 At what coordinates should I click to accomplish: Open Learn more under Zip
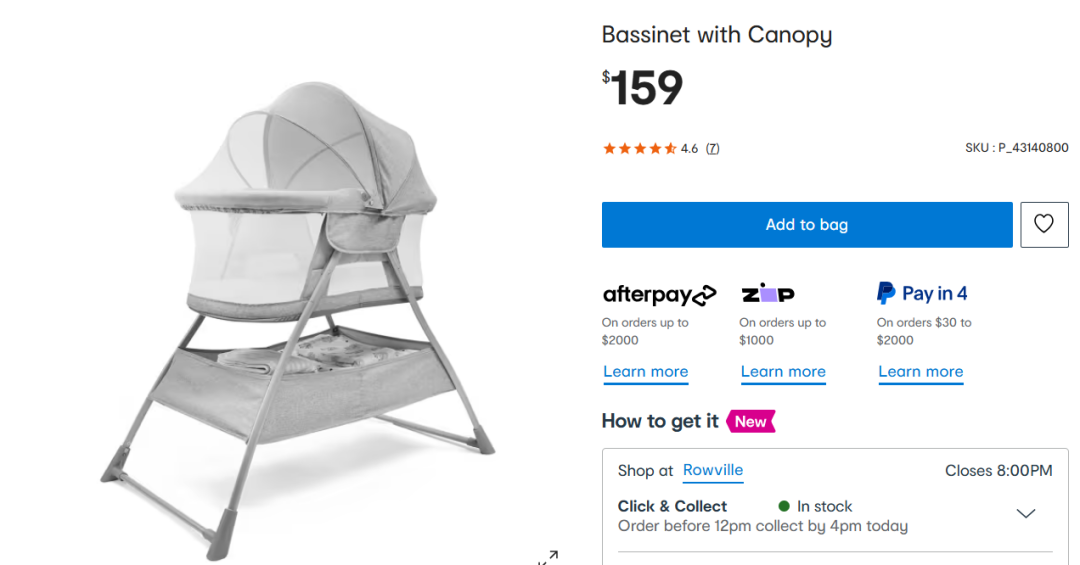coord(783,372)
